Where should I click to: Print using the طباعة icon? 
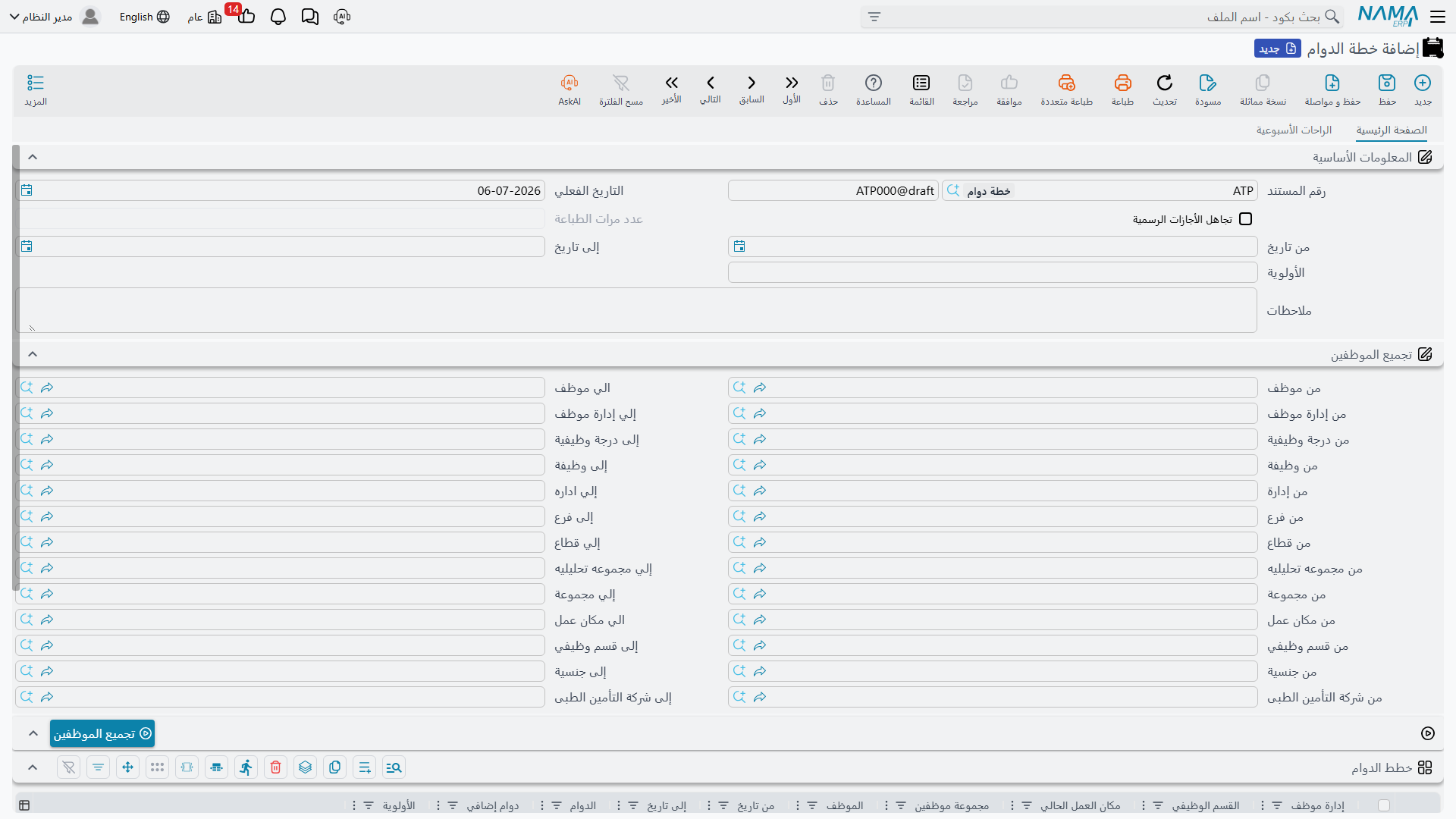click(x=1122, y=89)
